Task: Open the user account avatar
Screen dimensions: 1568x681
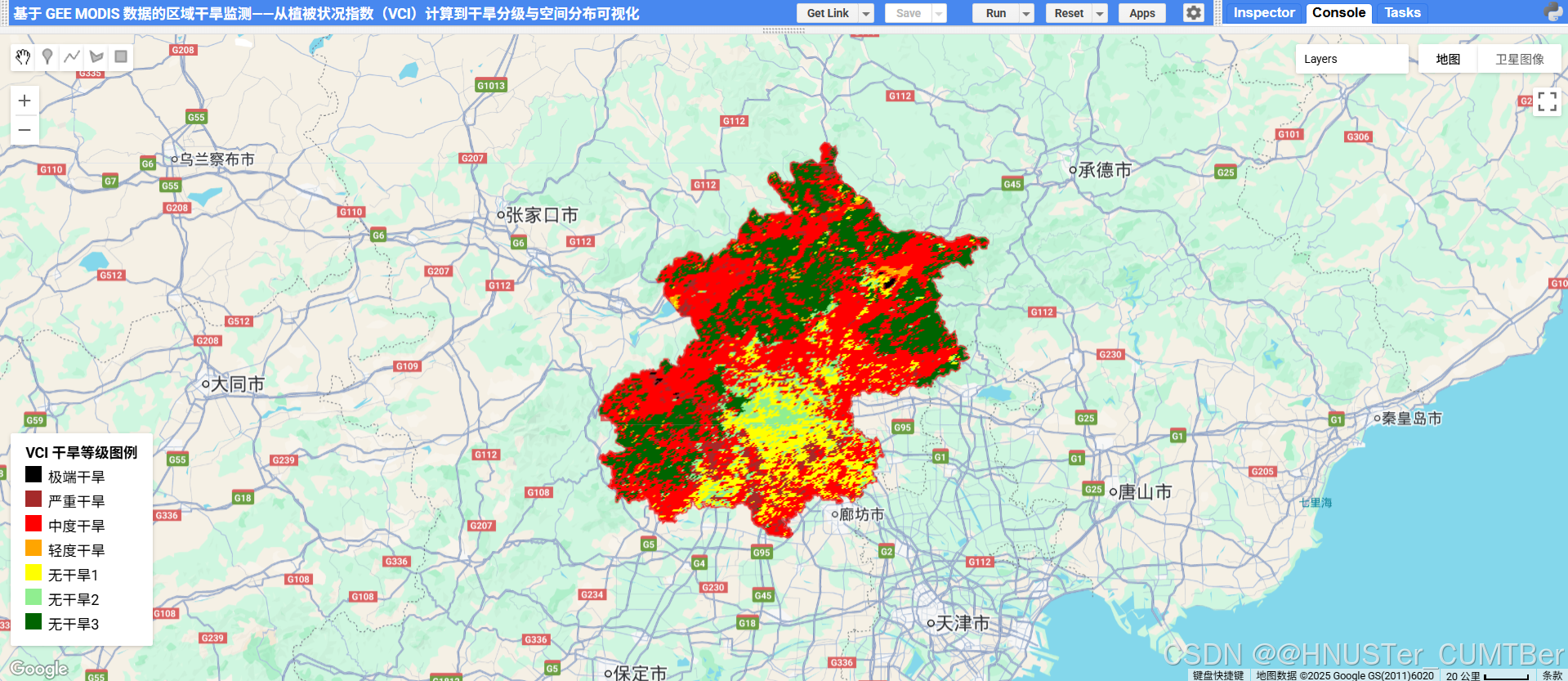Action: pos(1553,12)
